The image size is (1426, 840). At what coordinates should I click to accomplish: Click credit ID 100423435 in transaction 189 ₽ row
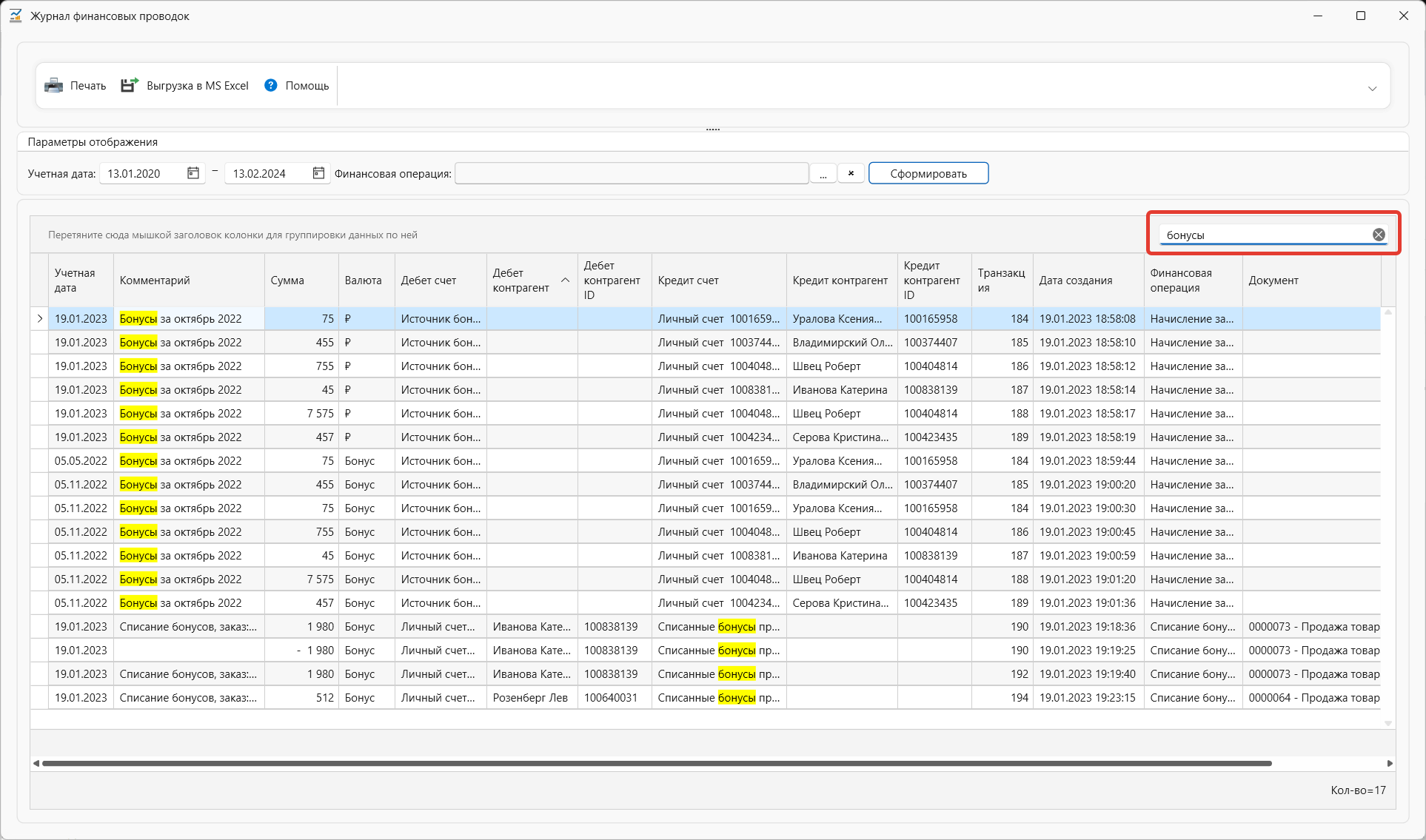934,437
